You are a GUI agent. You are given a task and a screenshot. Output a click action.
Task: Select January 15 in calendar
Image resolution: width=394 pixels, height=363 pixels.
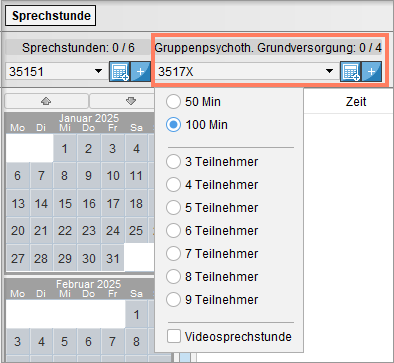(x=65, y=203)
